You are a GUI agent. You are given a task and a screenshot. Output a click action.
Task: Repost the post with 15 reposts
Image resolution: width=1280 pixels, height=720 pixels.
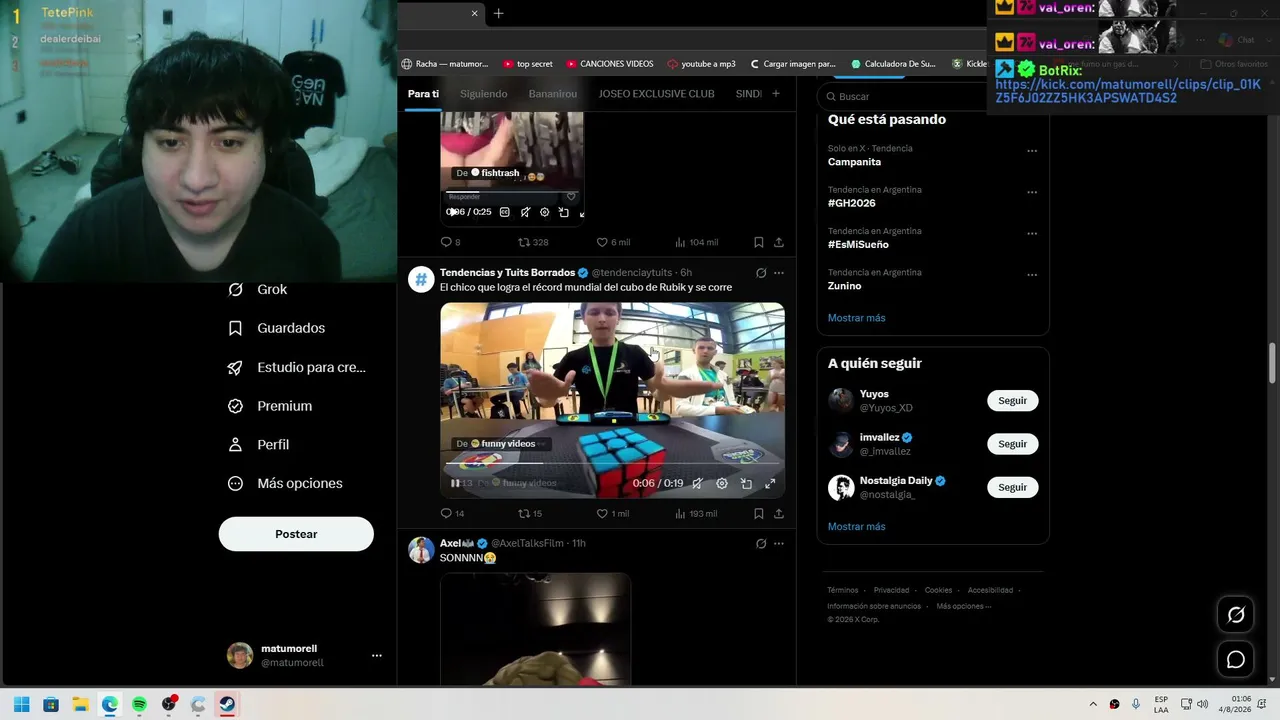pyautogui.click(x=530, y=514)
